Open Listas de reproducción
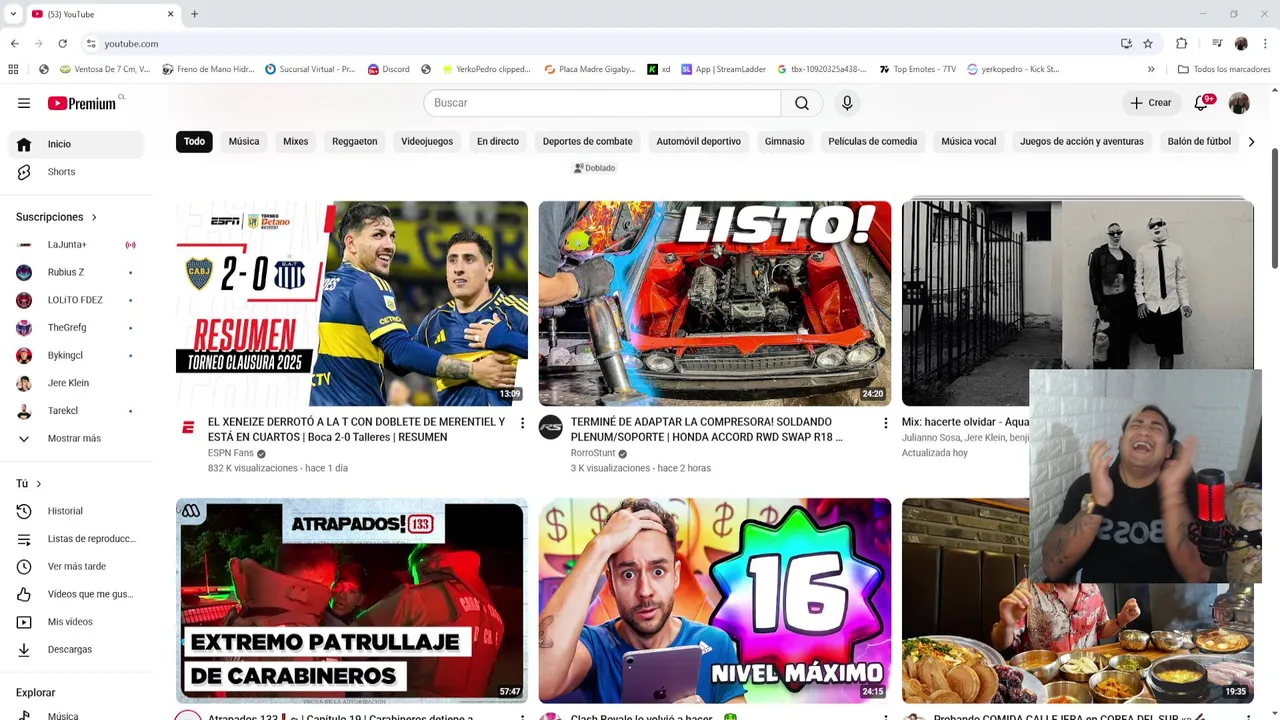1280x720 pixels. pos(76,539)
